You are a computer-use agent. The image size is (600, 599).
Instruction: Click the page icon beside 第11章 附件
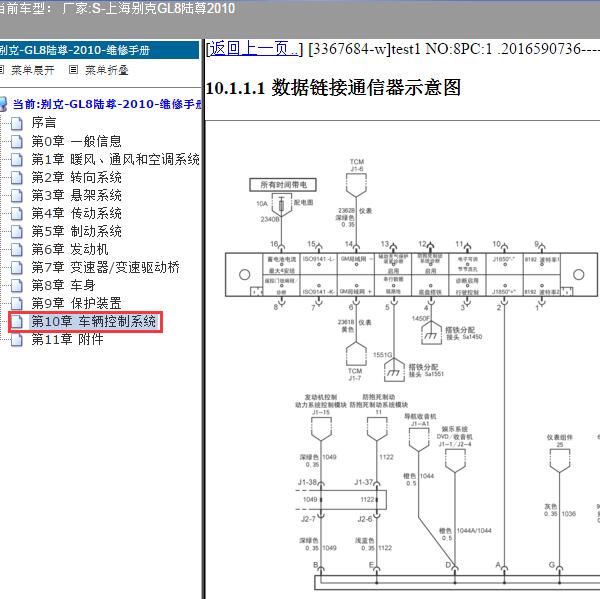tap(16, 339)
